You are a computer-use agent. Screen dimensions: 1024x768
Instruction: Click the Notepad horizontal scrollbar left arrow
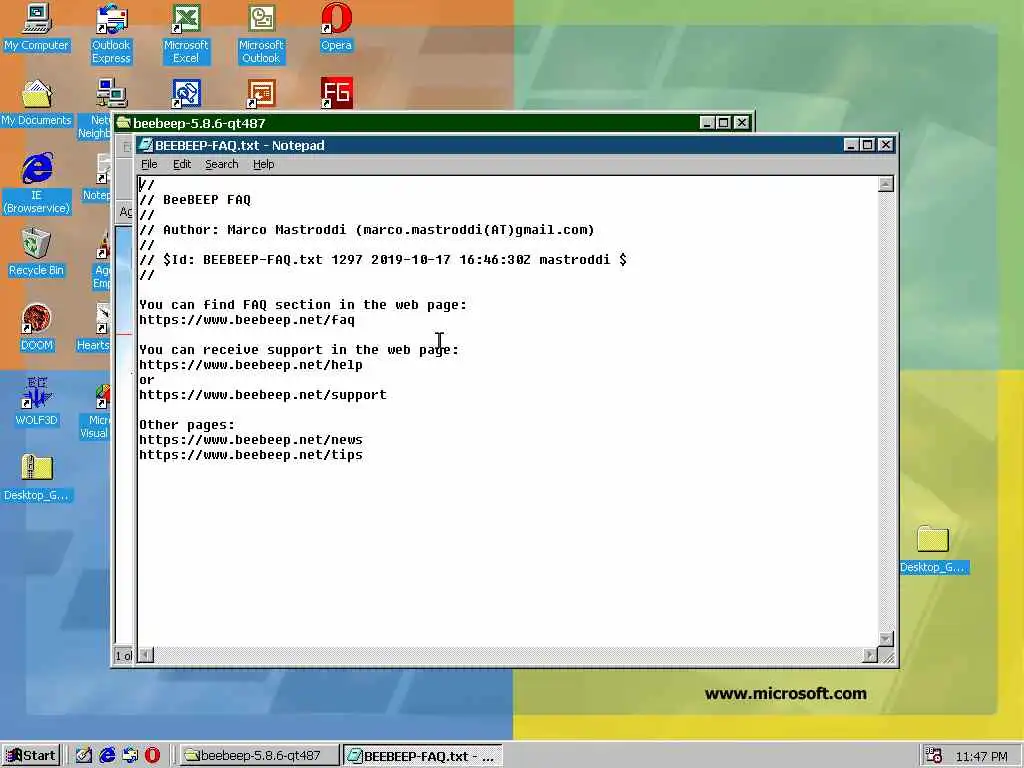tap(146, 654)
